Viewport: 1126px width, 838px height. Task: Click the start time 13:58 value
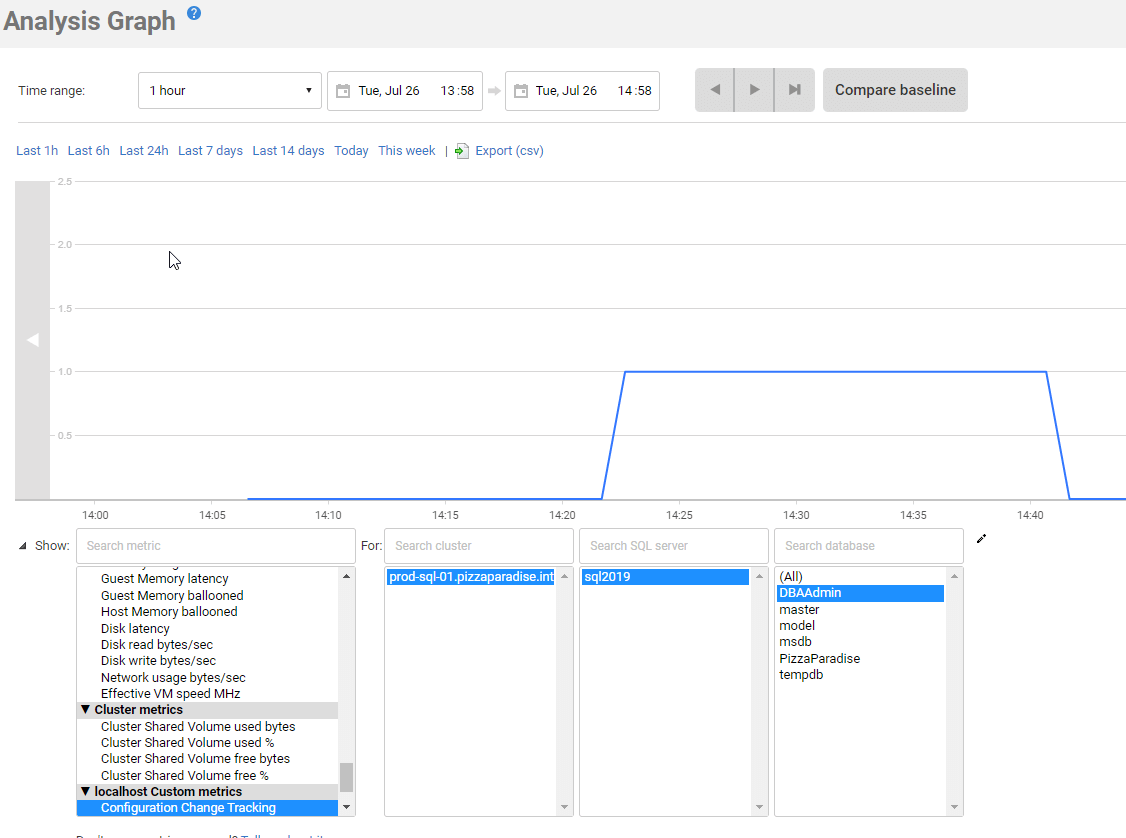(x=457, y=90)
